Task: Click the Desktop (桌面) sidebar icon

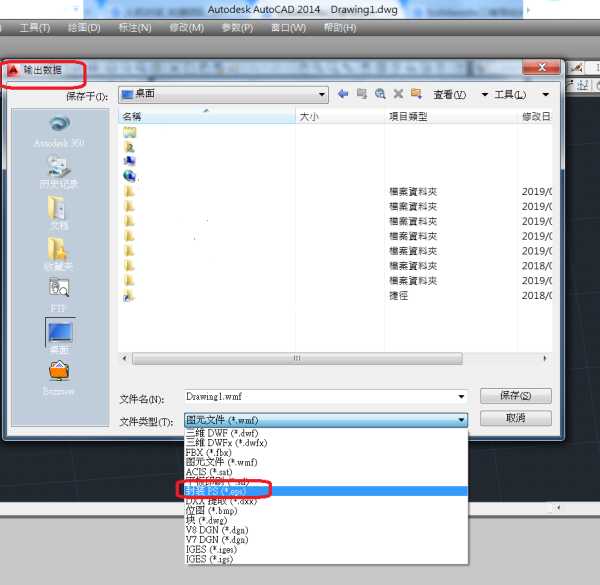Action: point(59,335)
